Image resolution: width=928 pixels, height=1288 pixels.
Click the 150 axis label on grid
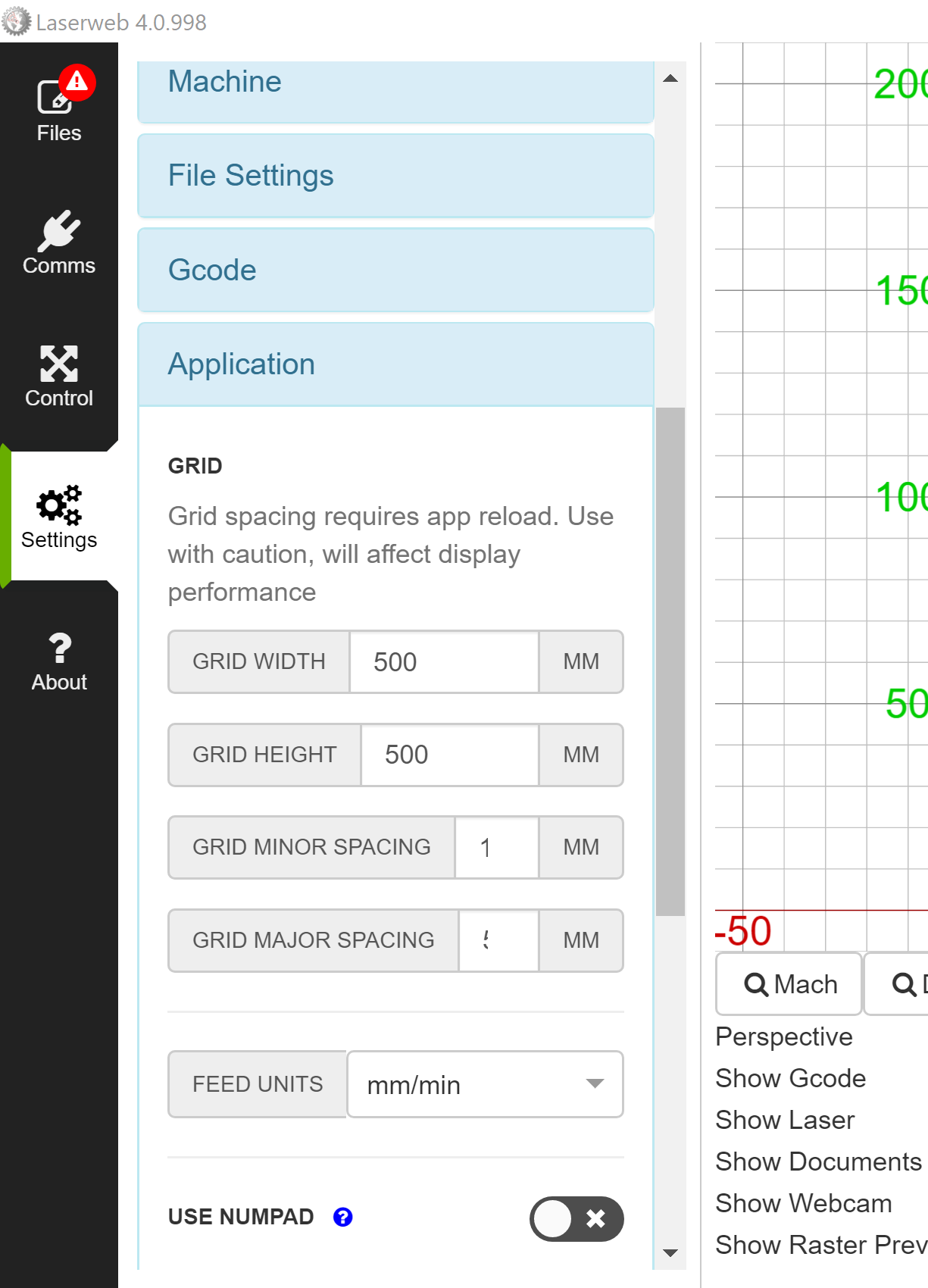pyautogui.click(x=901, y=291)
